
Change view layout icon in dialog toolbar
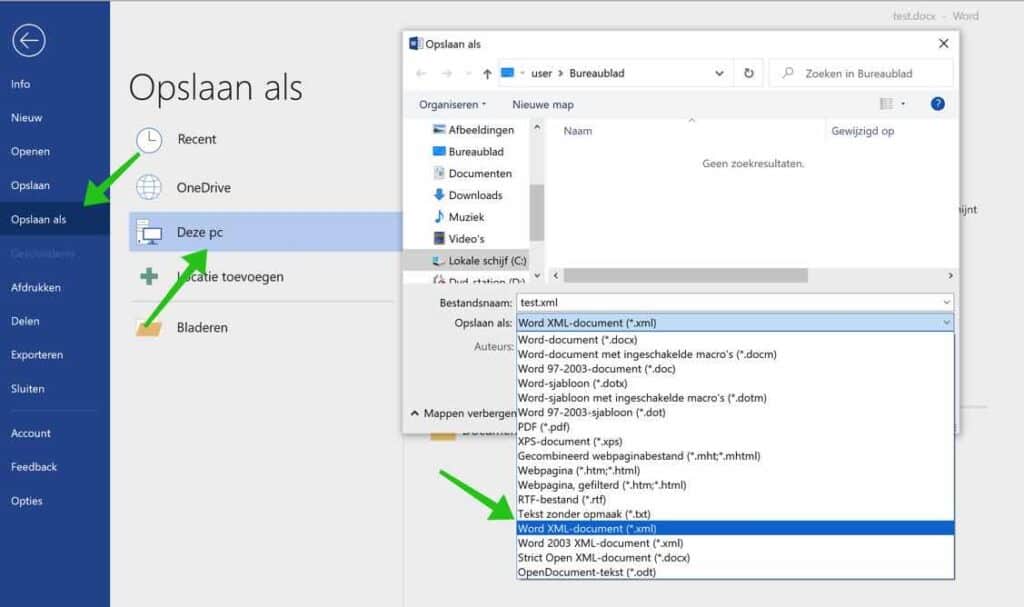coord(886,104)
